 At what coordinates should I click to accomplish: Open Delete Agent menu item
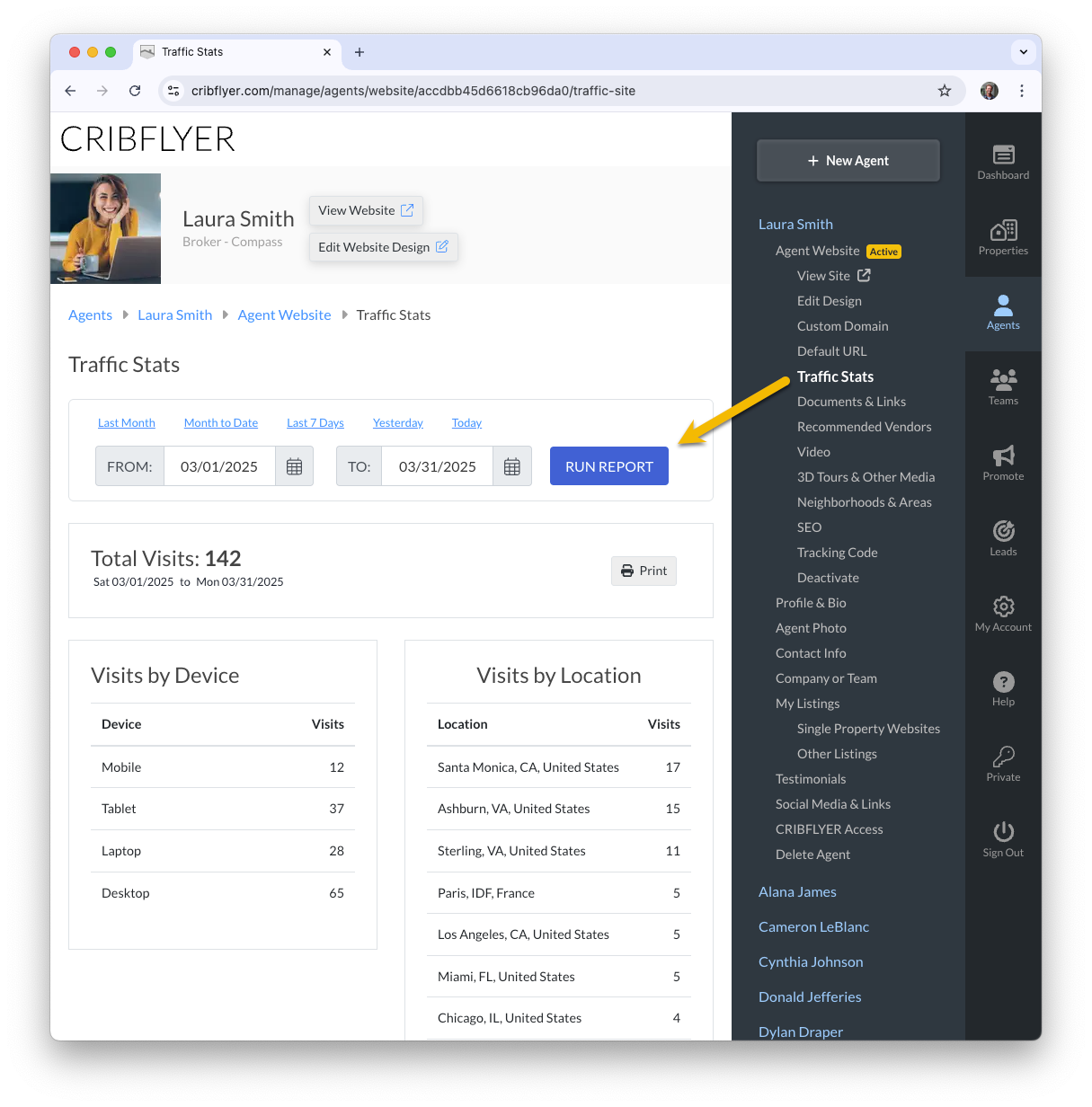point(812,855)
